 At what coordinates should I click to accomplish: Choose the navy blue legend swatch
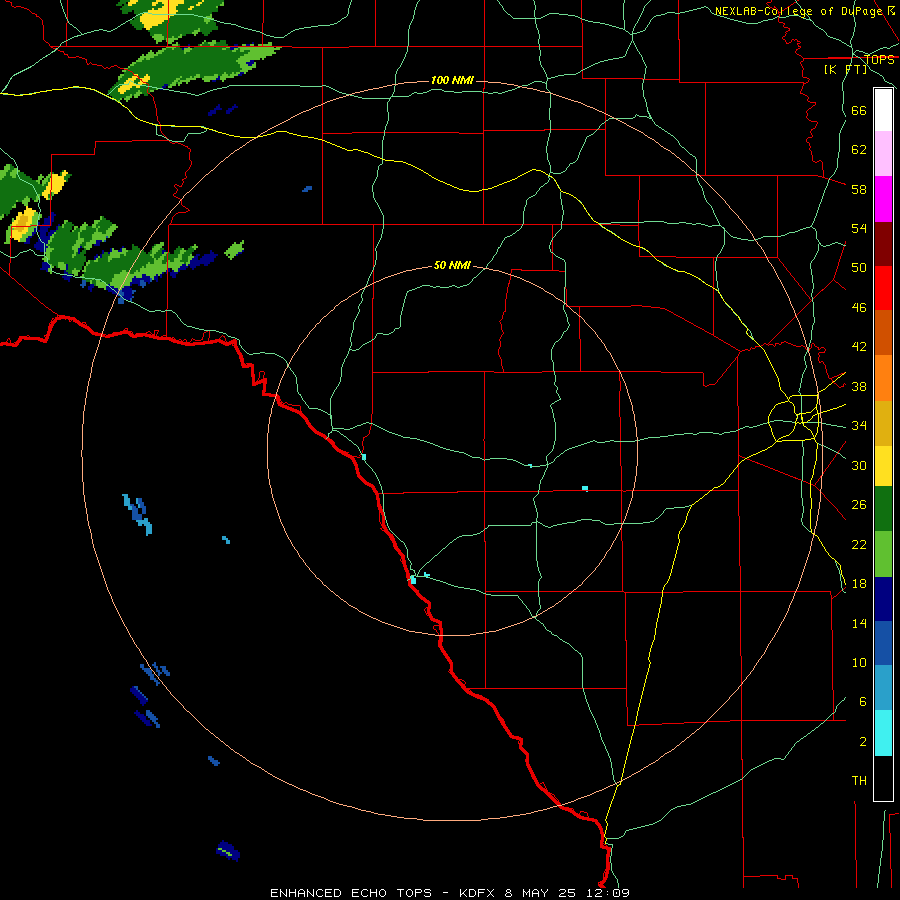tap(883, 599)
